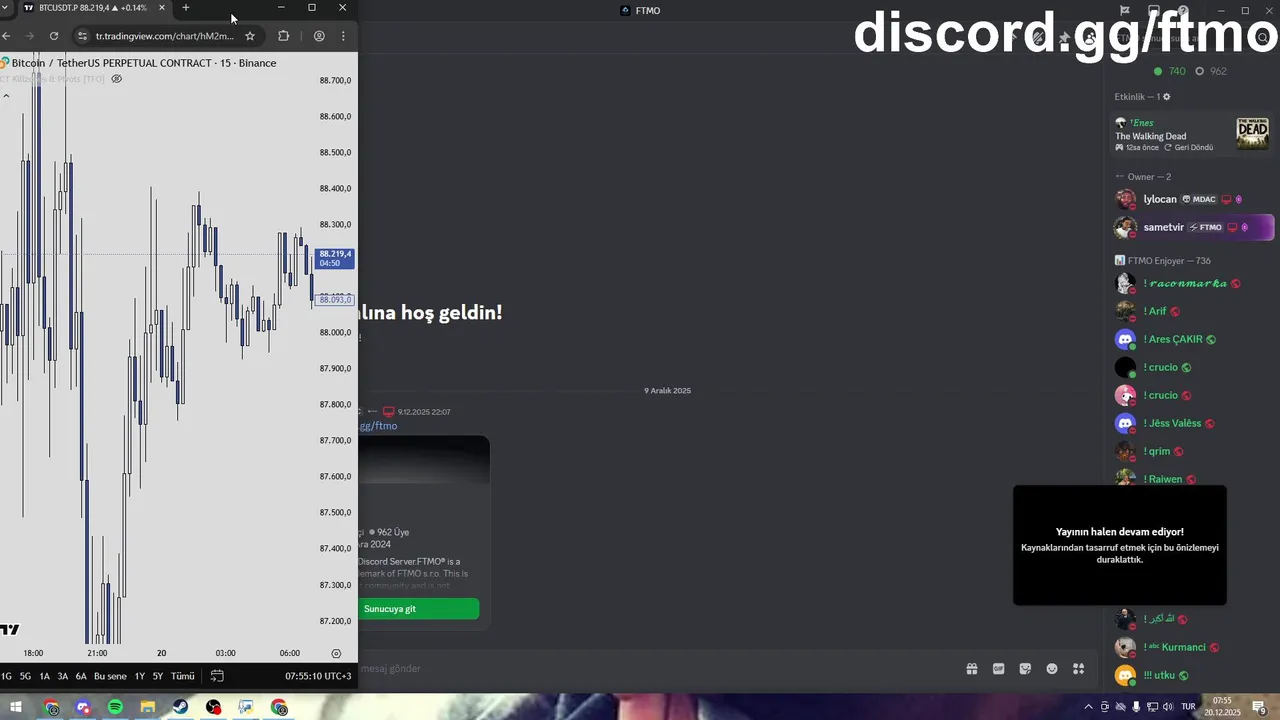This screenshot has width=1280, height=720.
Task: Open Windows Start menu
Action: (x=16, y=708)
